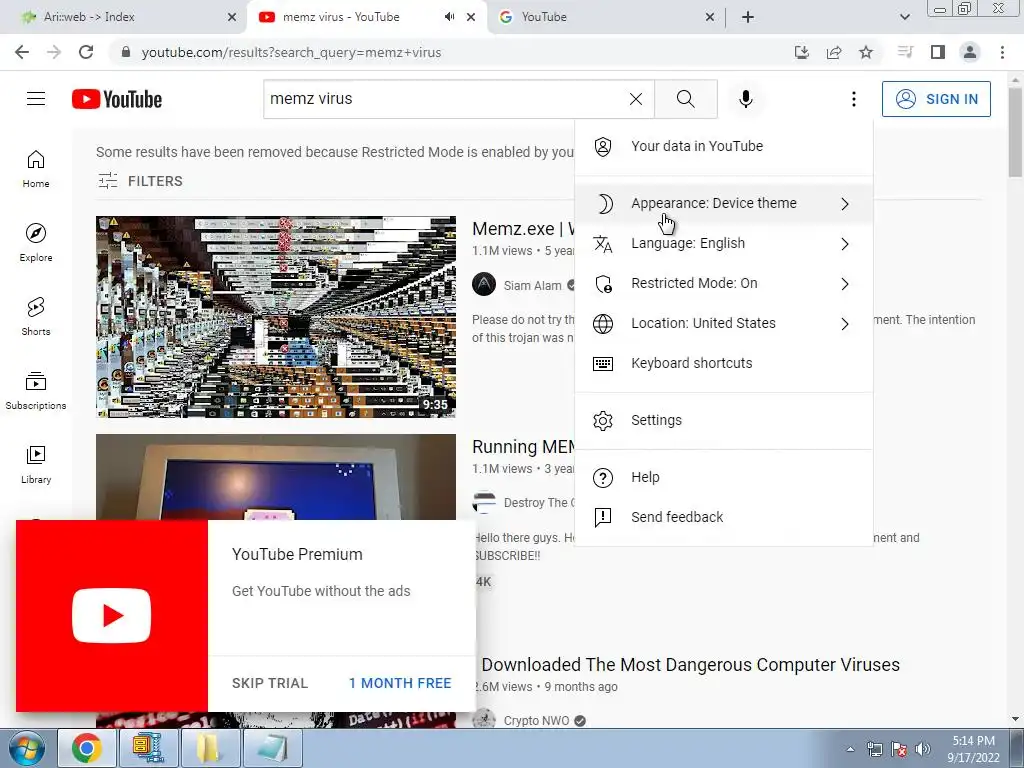Show hidden tray icons arrow
This screenshot has height=768, width=1024.
(850, 749)
